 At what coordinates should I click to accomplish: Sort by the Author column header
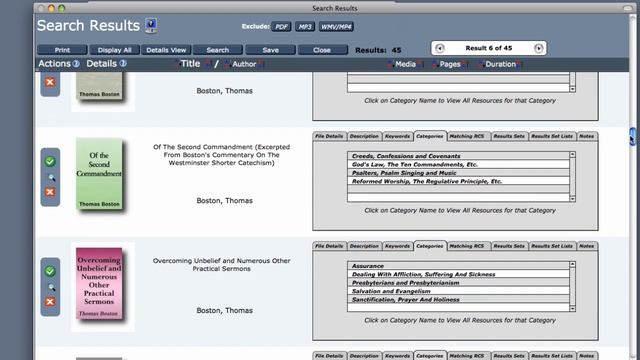click(x=244, y=64)
